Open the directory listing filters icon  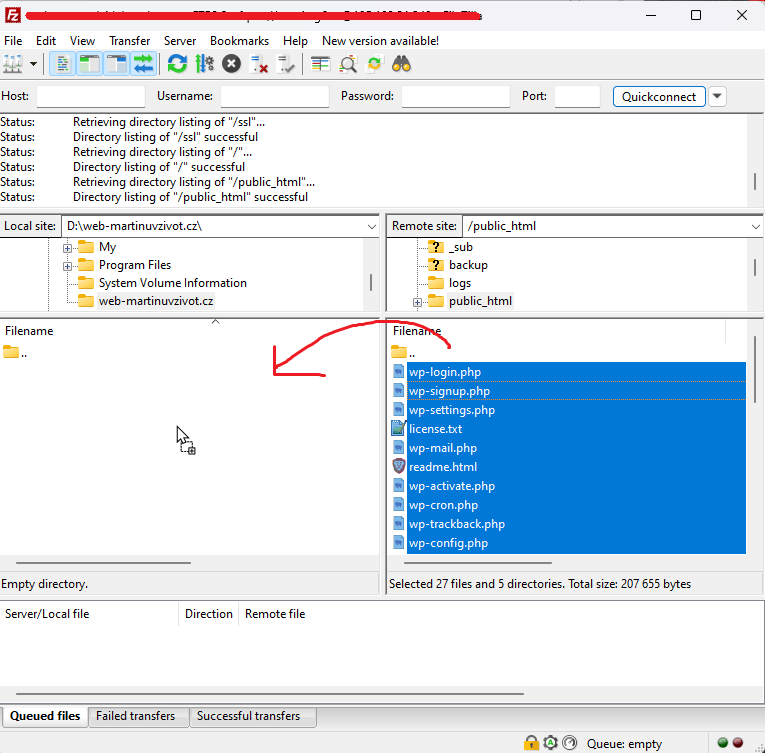point(320,64)
